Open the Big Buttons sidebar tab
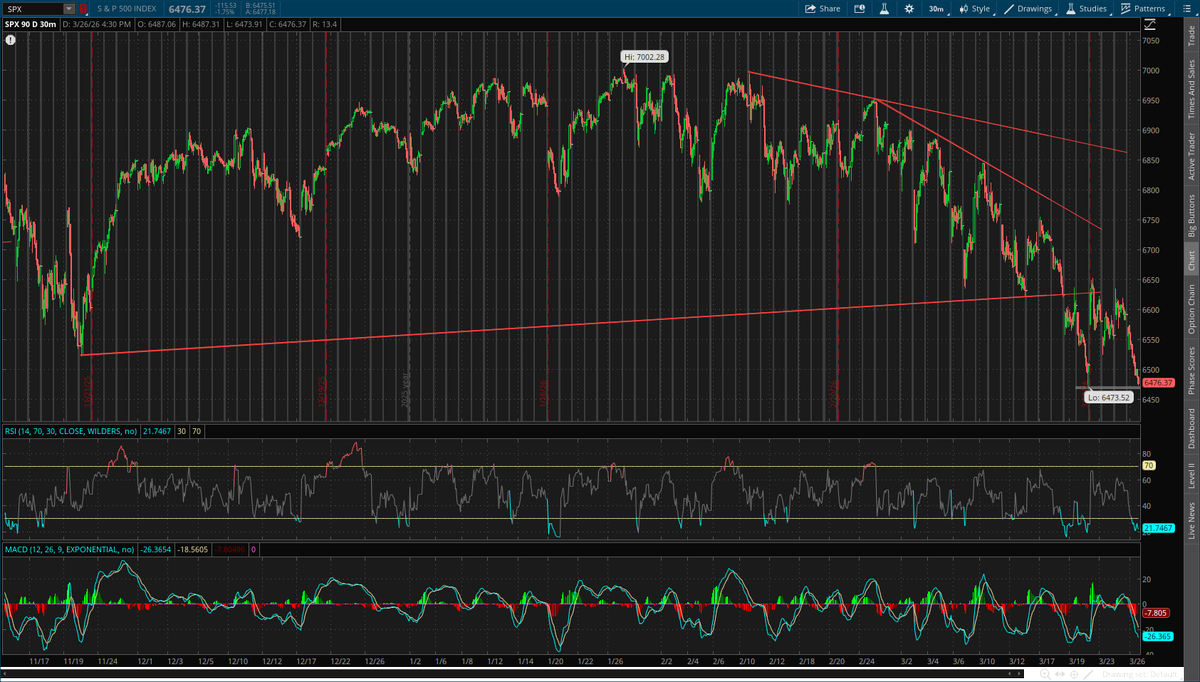 pyautogui.click(x=1190, y=215)
